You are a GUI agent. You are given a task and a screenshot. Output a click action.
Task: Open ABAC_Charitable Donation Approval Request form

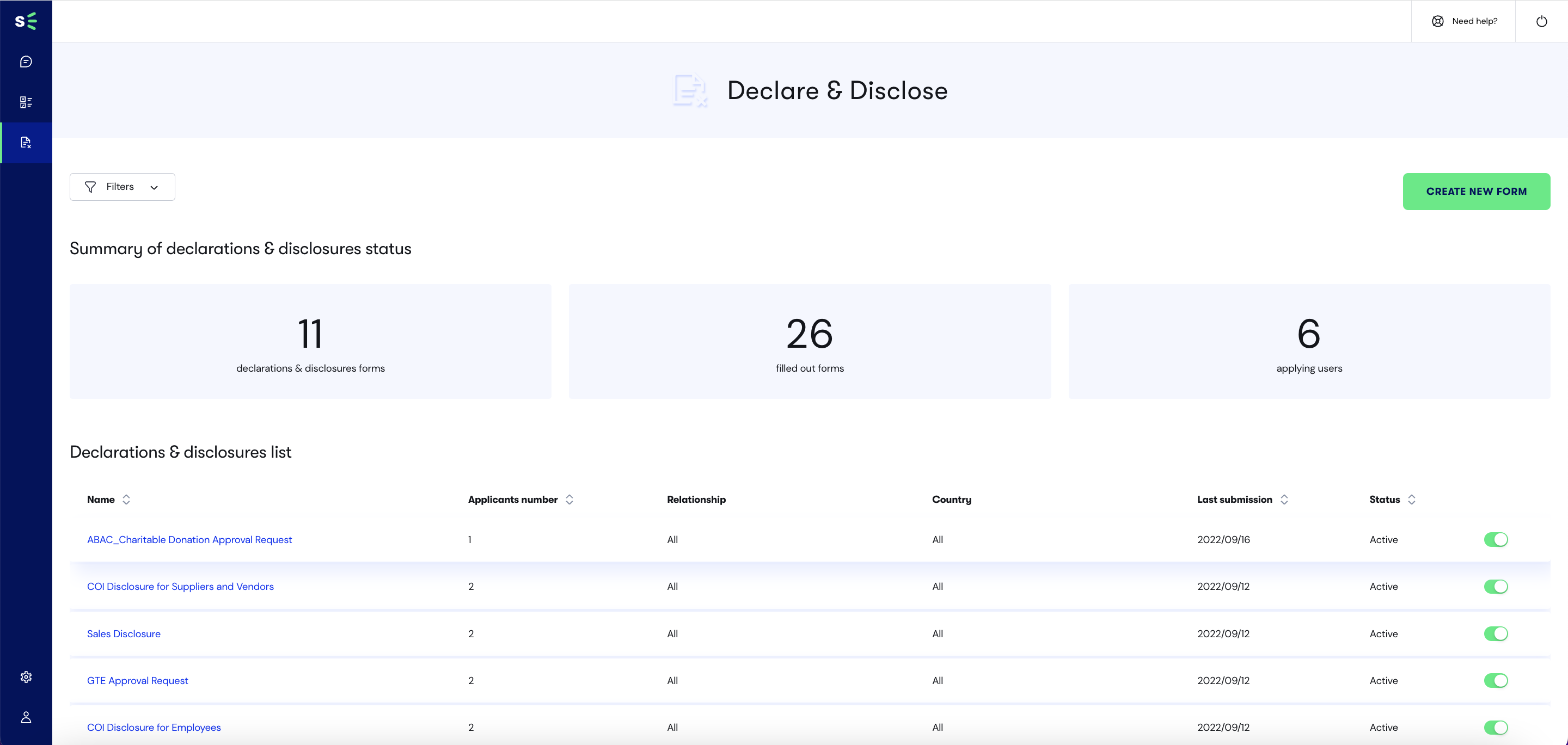click(x=189, y=539)
